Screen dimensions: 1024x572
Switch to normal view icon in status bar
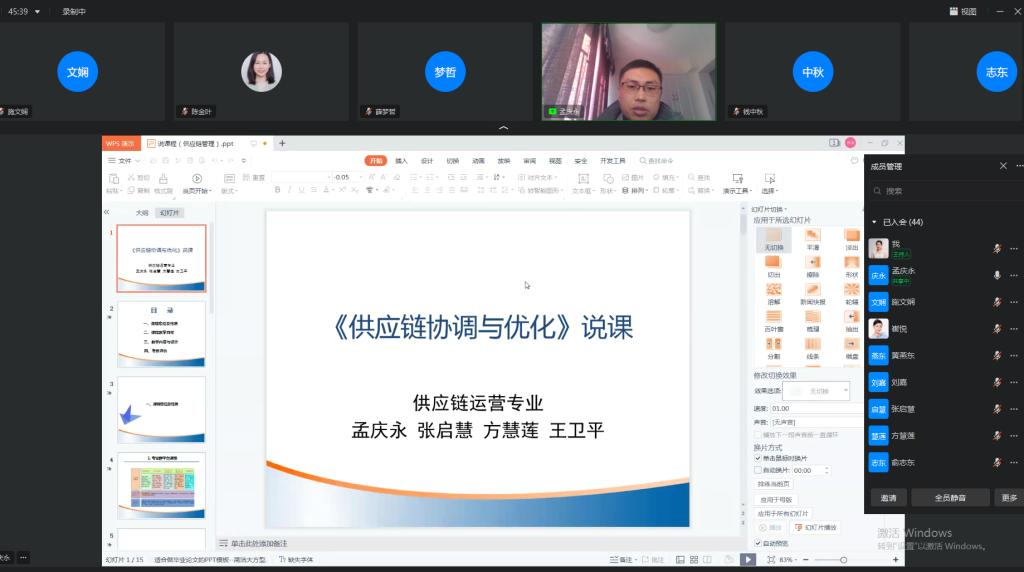[680, 560]
